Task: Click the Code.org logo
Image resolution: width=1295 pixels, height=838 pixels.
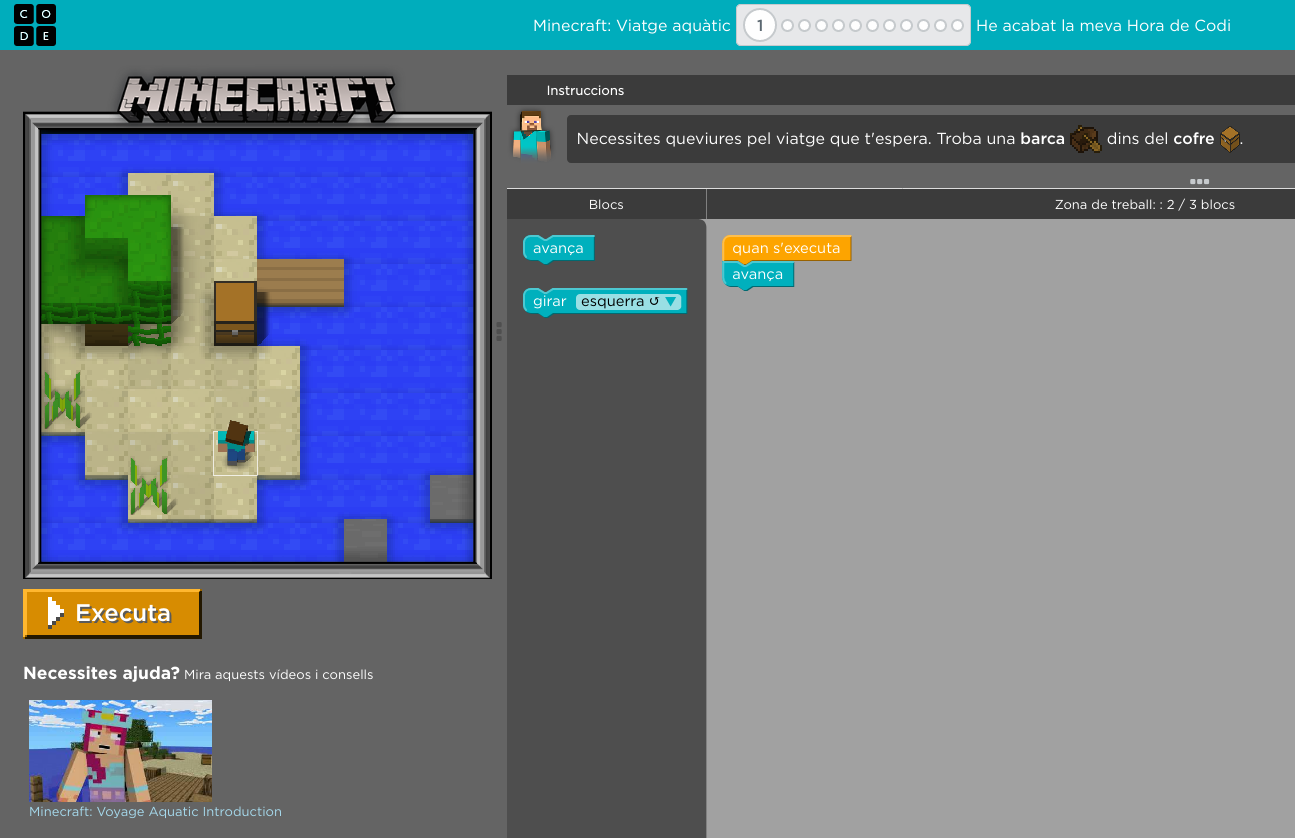Action: click(35, 25)
